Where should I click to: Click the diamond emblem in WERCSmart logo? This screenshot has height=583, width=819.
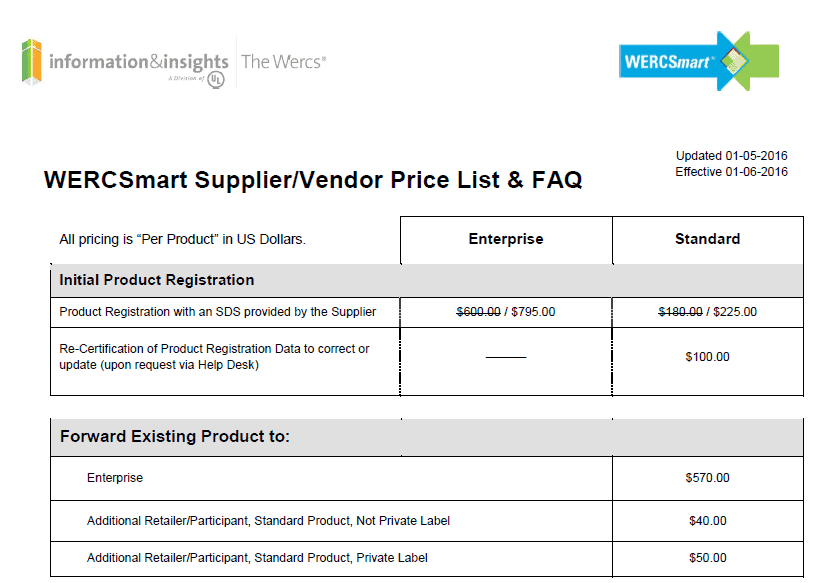pos(734,61)
